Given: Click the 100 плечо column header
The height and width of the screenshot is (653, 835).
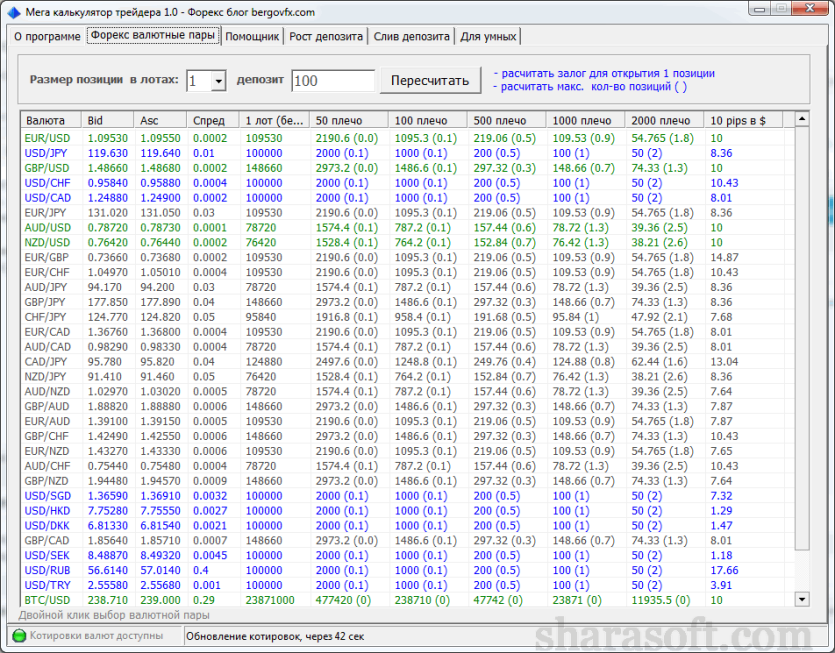Looking at the screenshot, I should pyautogui.click(x=428, y=120).
